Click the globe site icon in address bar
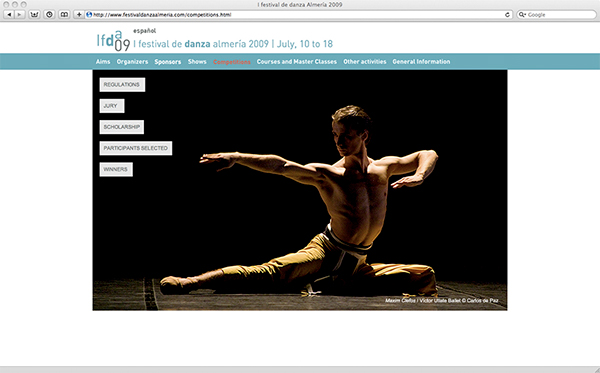This screenshot has height=373, width=600. [89, 15]
